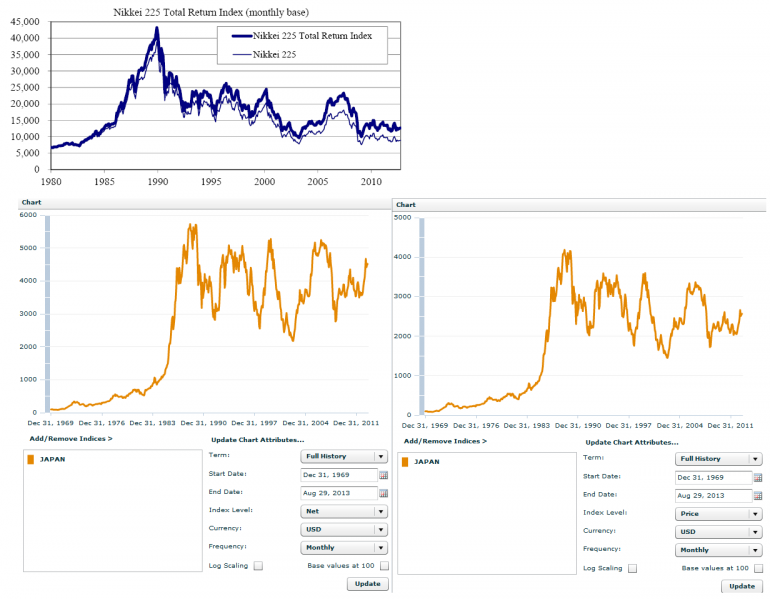This screenshot has width=770, height=599.
Task: Expand left Term dropdown set to Full History
Action: coord(344,457)
